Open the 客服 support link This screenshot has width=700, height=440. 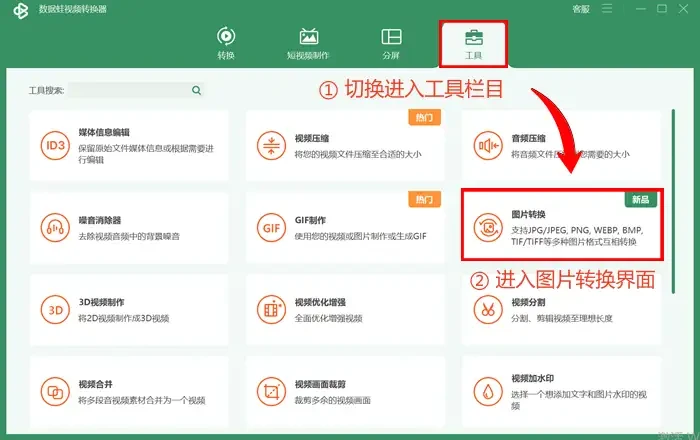click(x=581, y=9)
